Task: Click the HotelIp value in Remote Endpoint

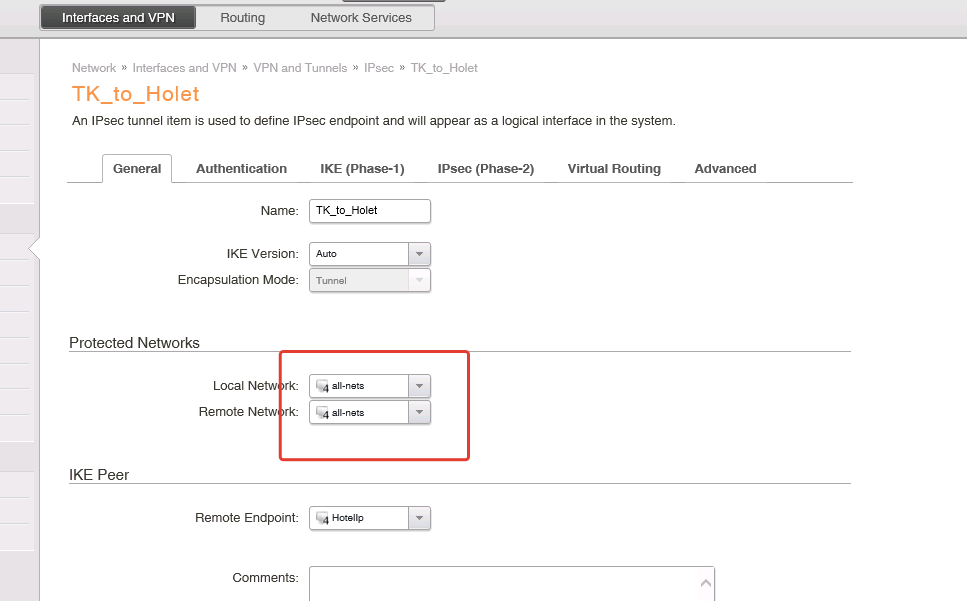Action: pos(348,518)
